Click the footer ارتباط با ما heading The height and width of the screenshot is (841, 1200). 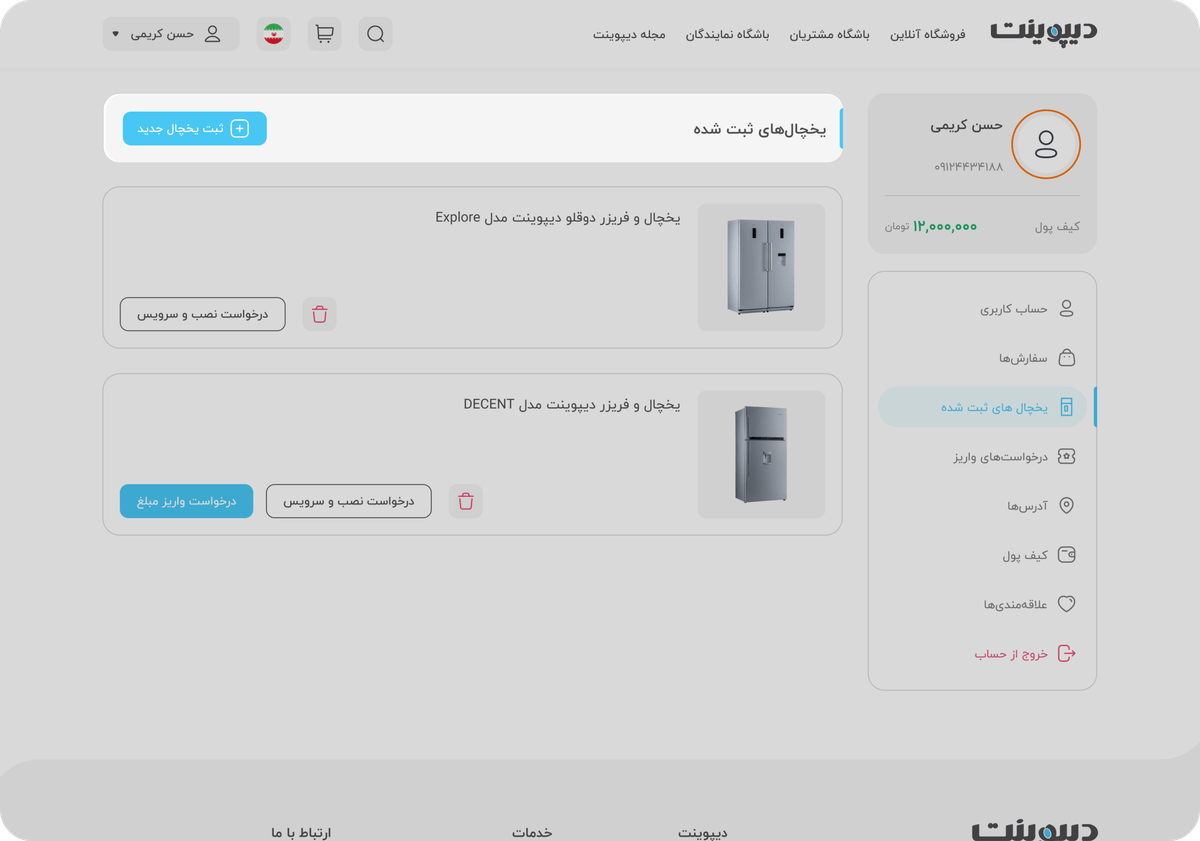coord(301,832)
